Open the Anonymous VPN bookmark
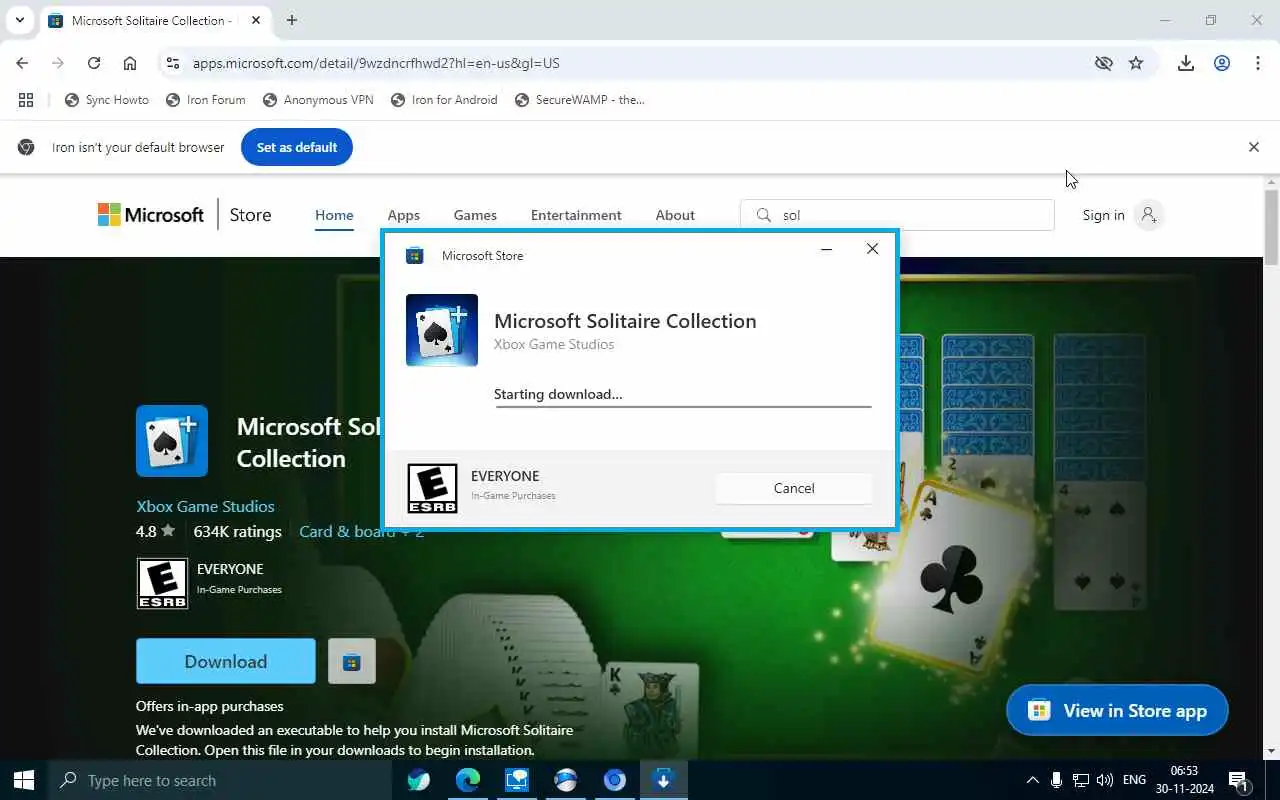 [x=319, y=100]
